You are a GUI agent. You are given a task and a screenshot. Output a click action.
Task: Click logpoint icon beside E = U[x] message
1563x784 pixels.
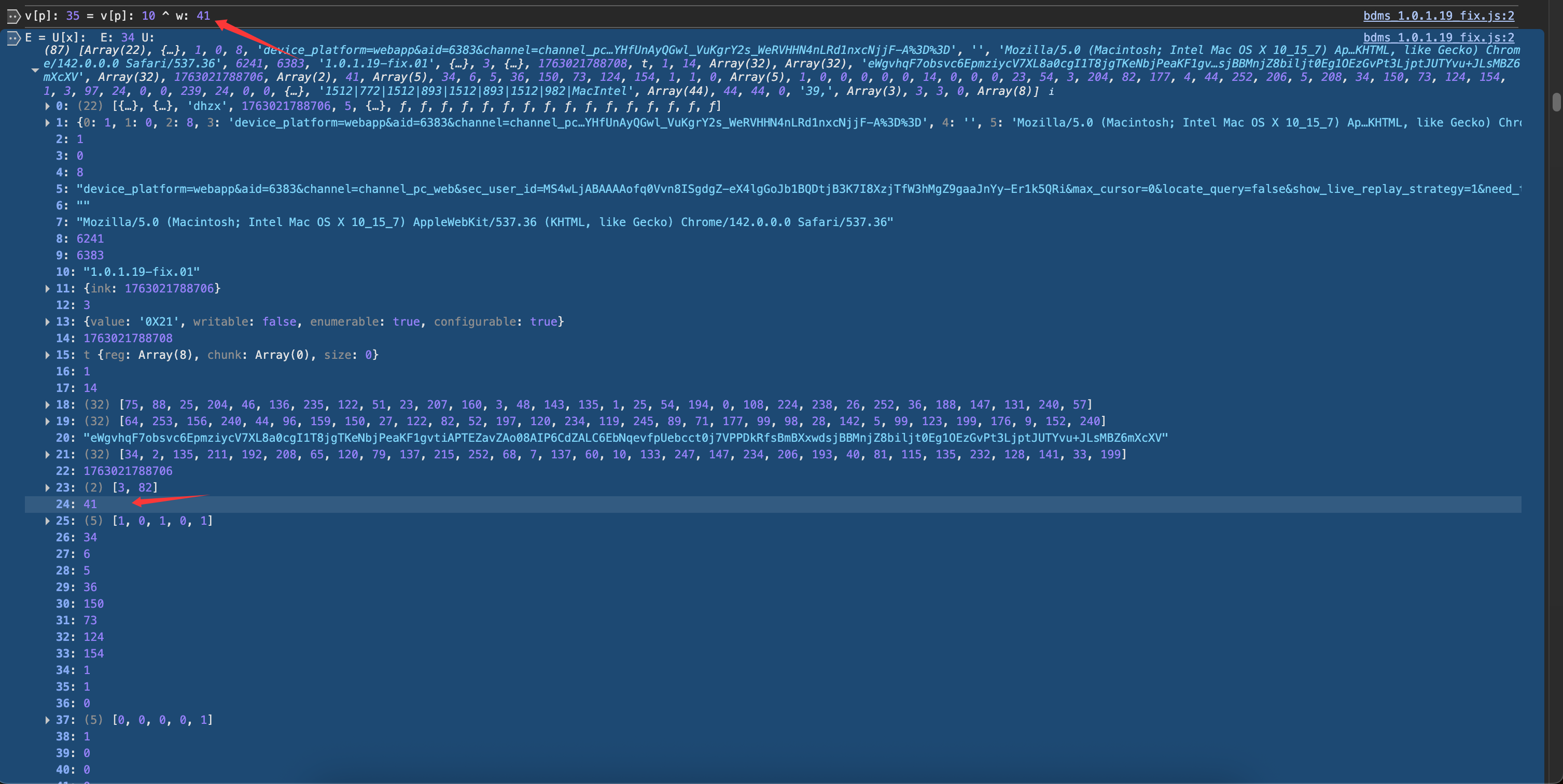tap(13, 38)
